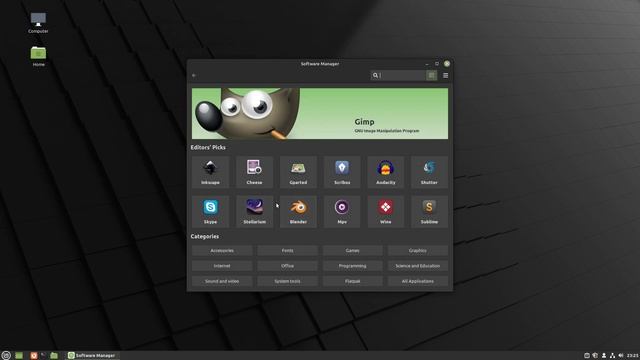
Task: Open the Office category
Action: tap(287, 266)
